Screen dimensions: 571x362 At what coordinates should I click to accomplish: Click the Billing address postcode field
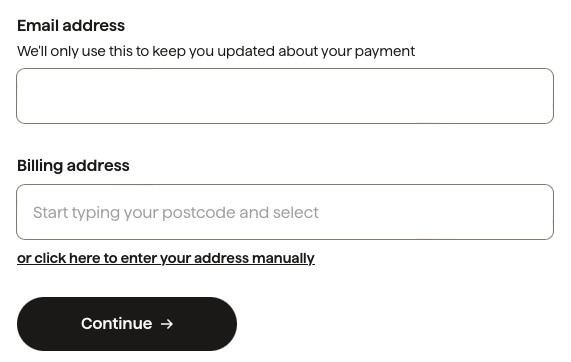(285, 212)
